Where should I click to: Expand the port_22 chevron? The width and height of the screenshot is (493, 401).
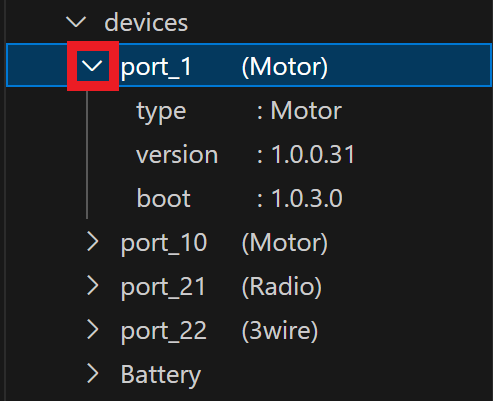click(x=92, y=330)
